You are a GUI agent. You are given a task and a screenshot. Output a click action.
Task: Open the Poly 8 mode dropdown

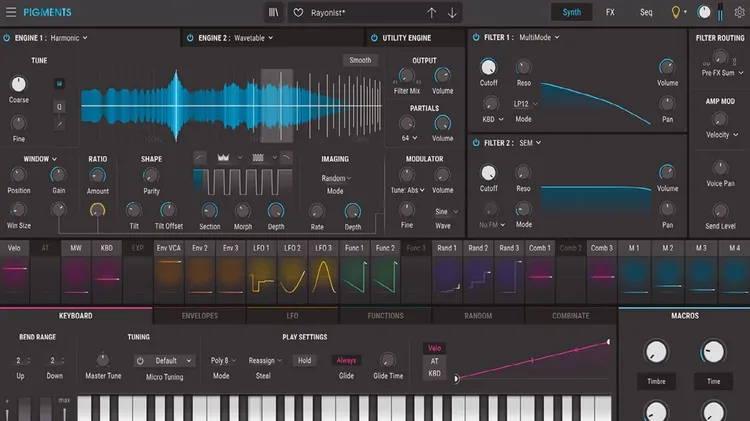223,360
